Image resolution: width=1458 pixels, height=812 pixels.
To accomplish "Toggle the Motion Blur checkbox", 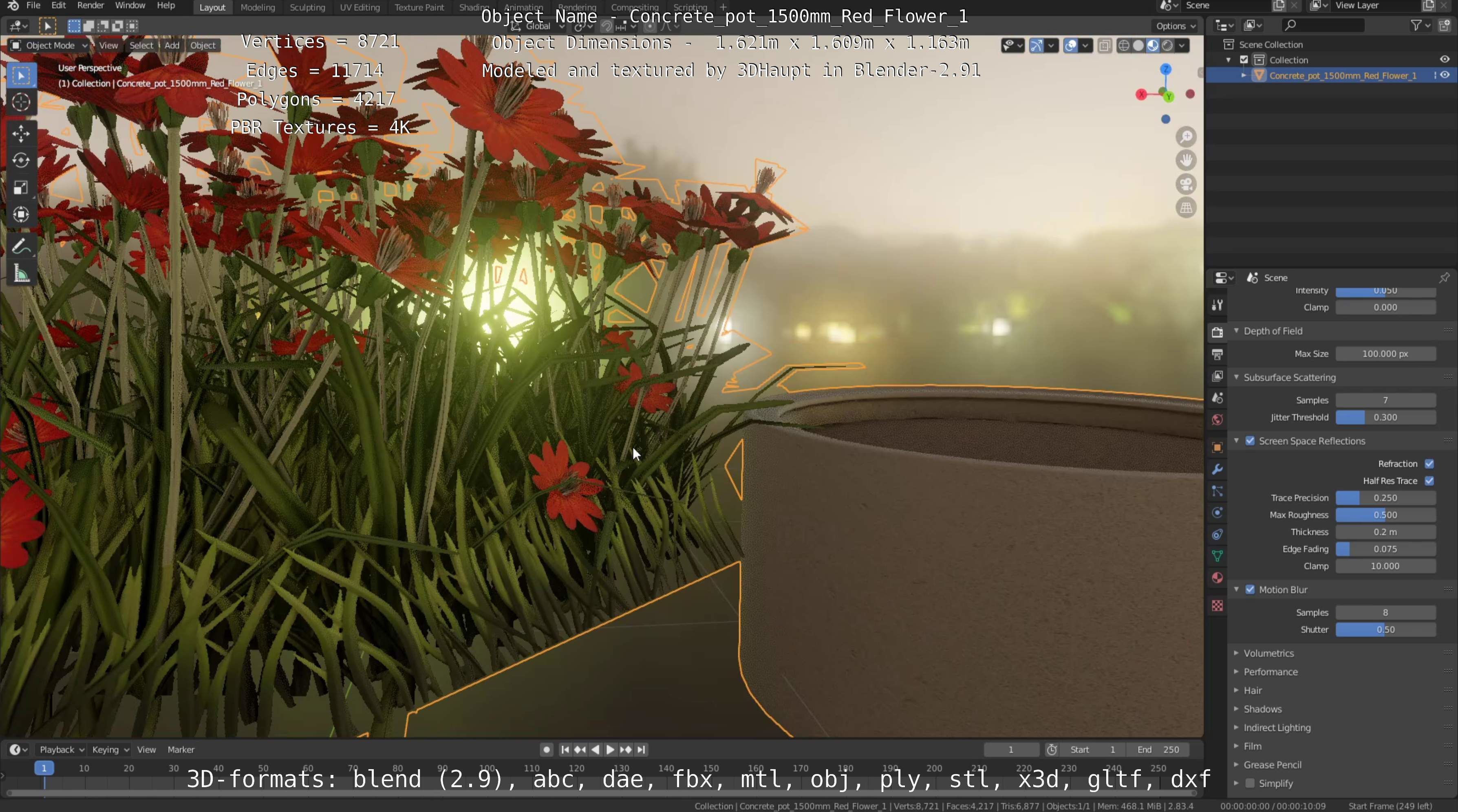I will click(x=1250, y=590).
